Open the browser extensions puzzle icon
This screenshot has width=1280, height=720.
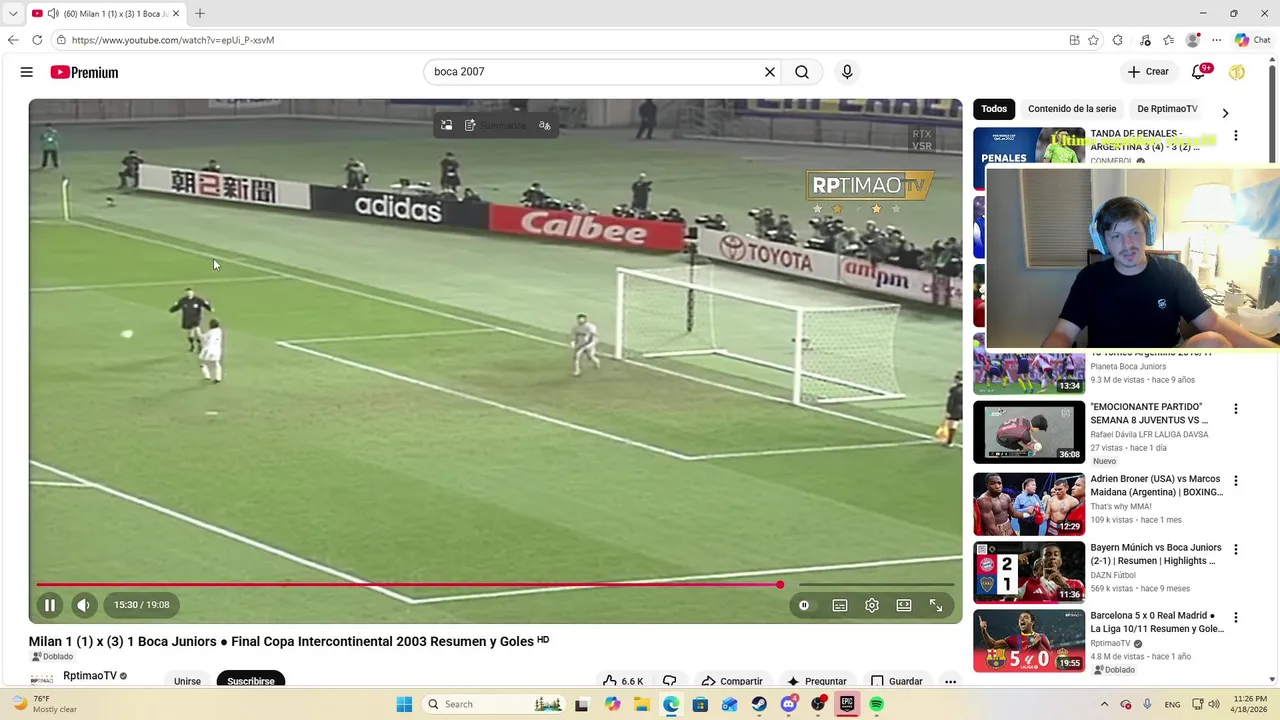pos(1118,40)
